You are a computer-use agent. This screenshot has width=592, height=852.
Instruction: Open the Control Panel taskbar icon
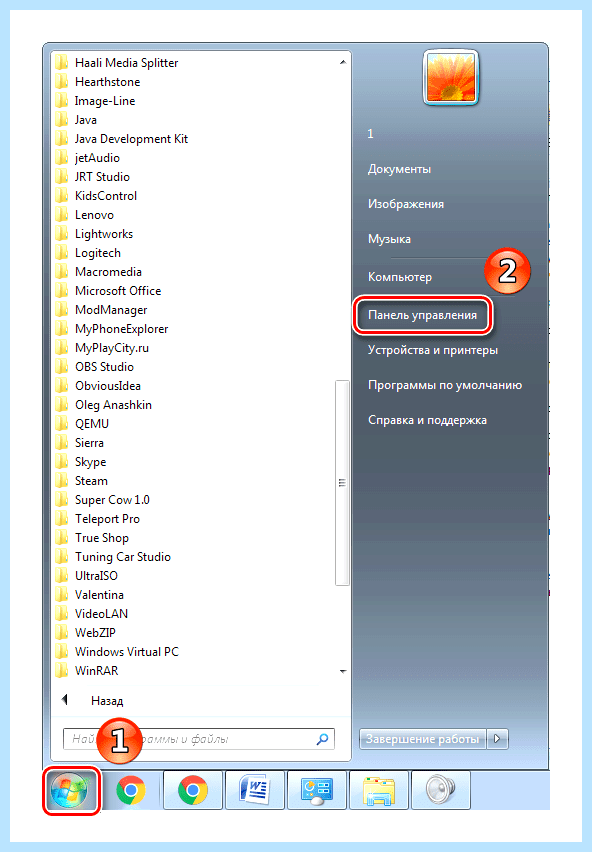tap(317, 791)
